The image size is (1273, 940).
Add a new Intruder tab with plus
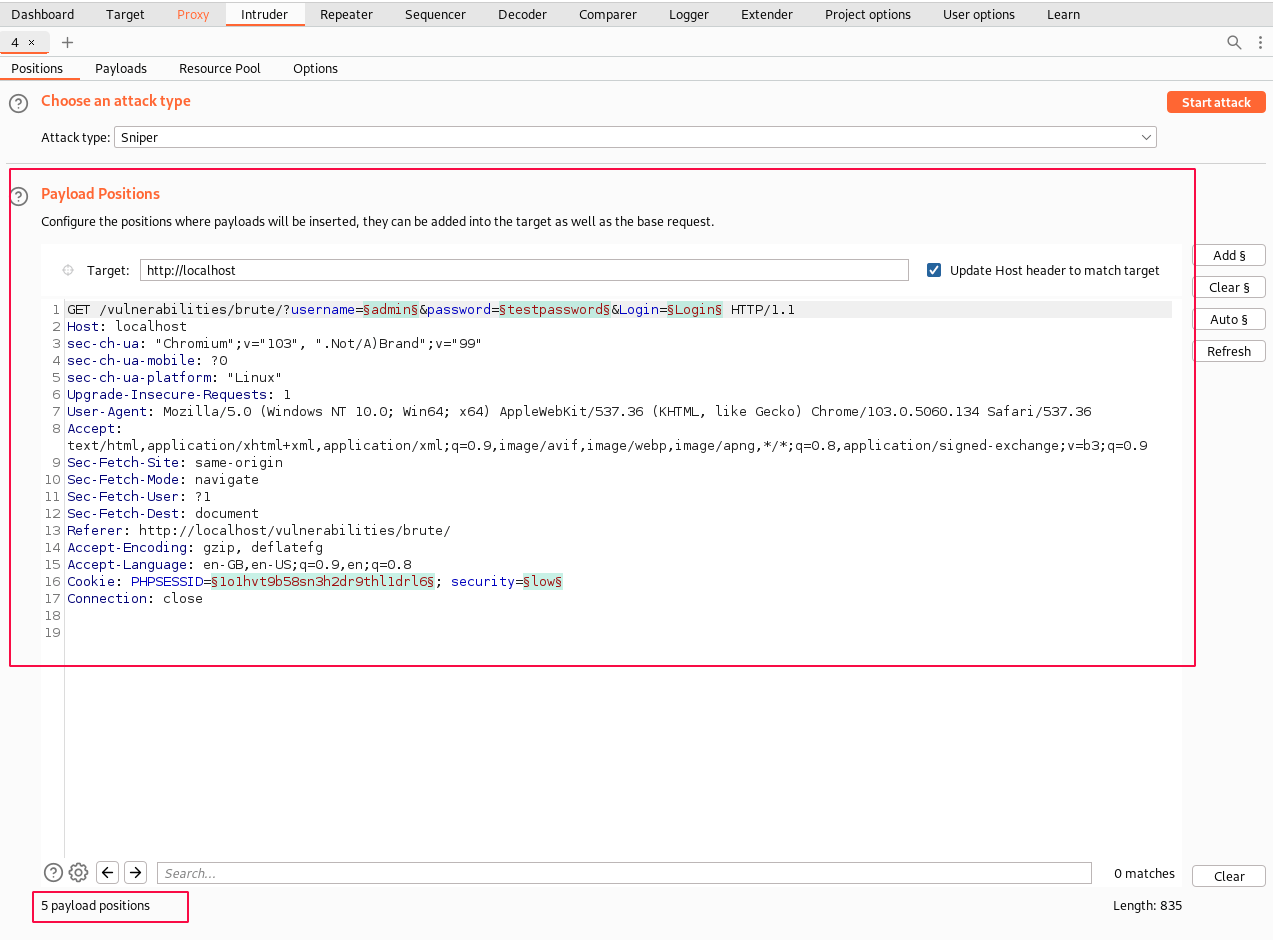click(x=68, y=42)
